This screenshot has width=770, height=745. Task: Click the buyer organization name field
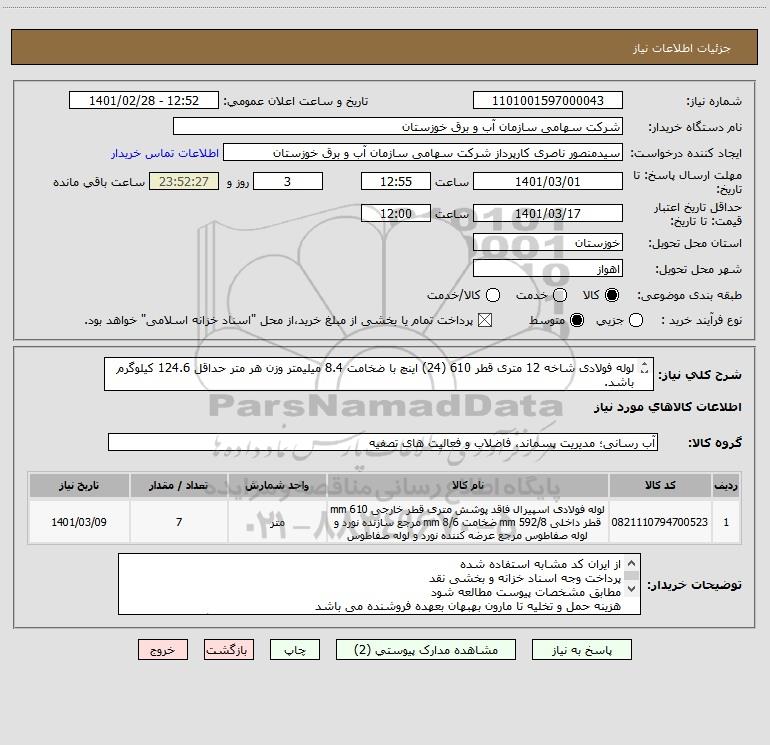click(x=398, y=127)
